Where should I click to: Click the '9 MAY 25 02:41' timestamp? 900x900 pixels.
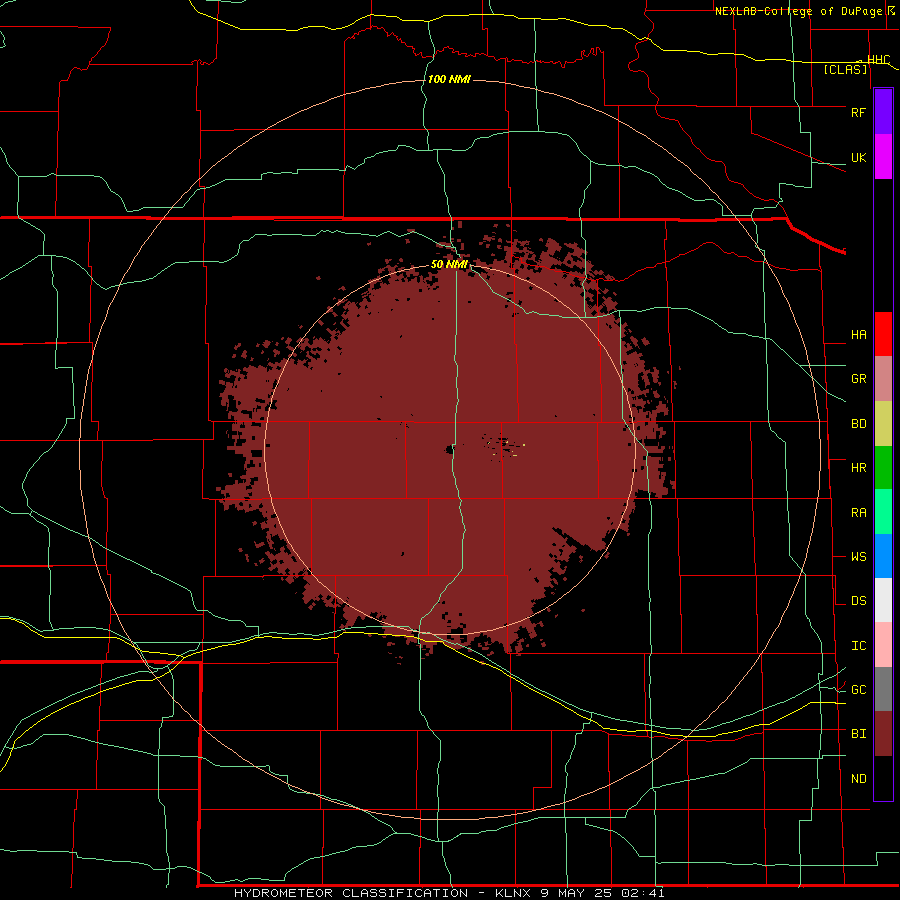(602, 893)
